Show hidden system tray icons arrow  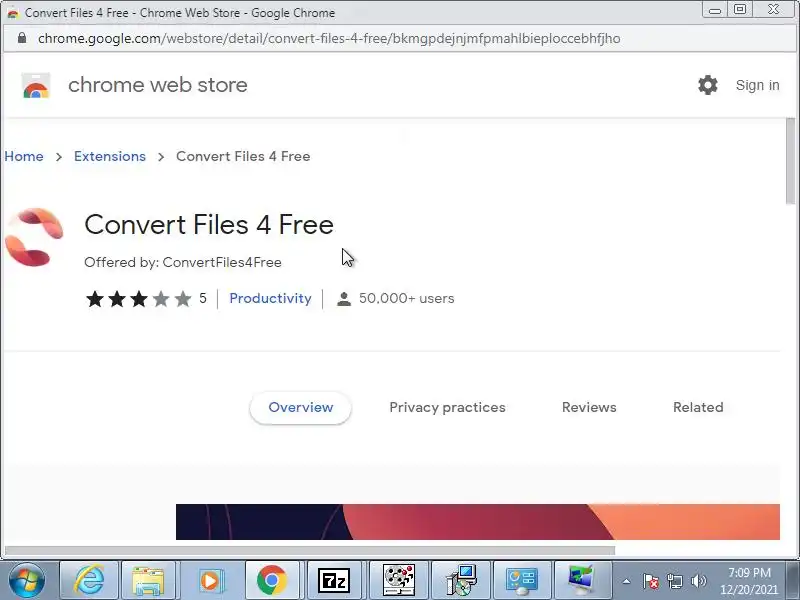point(627,581)
